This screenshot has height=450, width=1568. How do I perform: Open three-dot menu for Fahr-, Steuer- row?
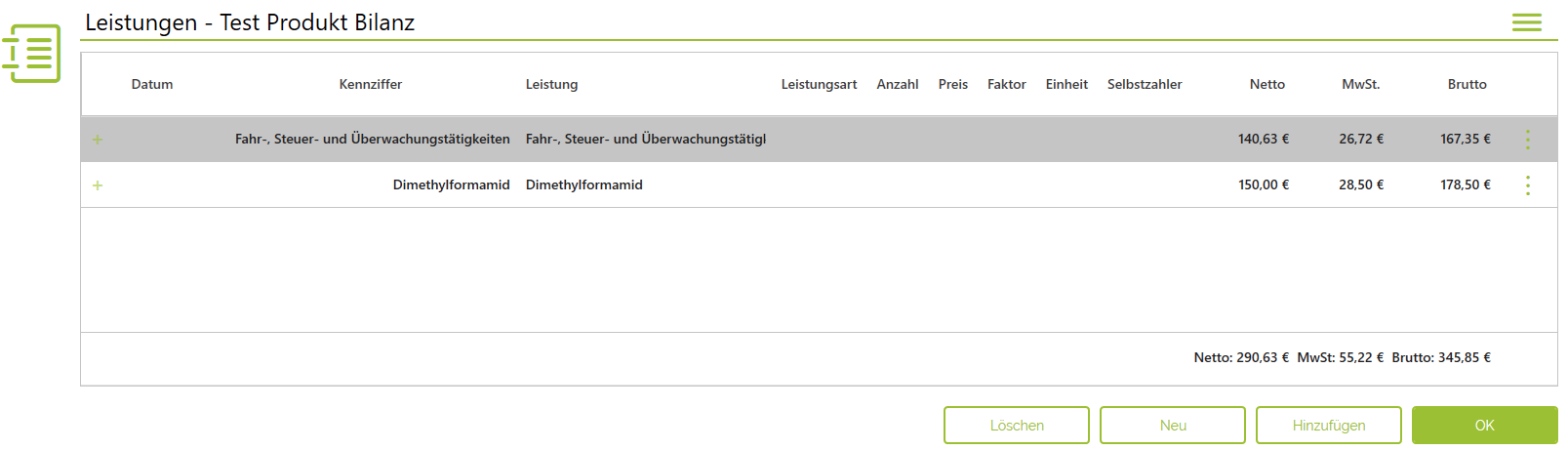1527,140
